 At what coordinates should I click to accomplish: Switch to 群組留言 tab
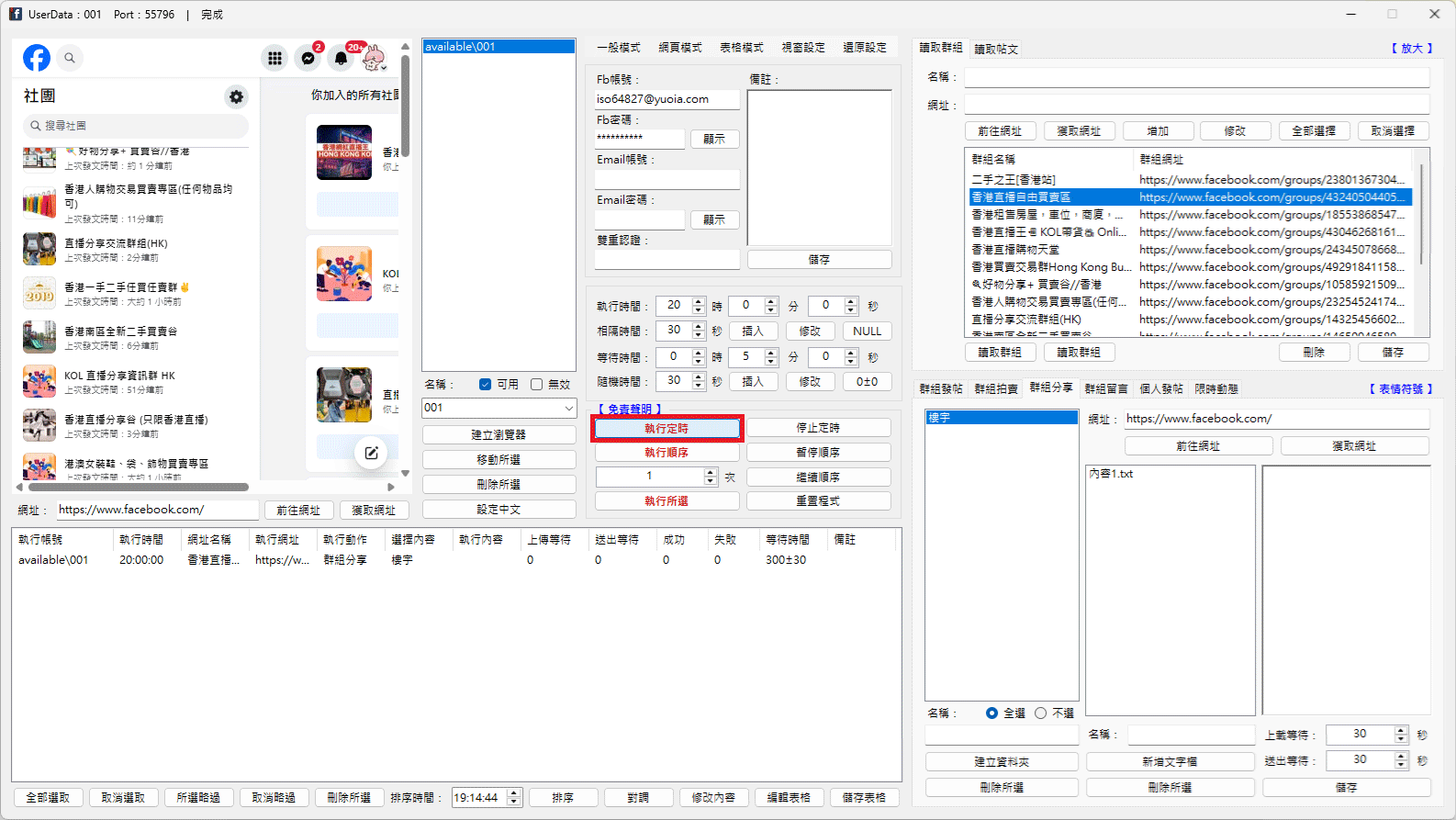(1106, 389)
